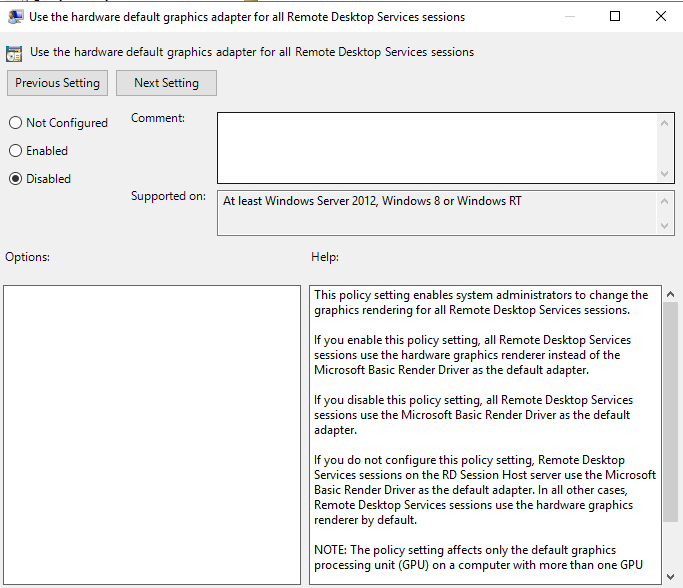Select the Not Configured radio button
Viewport: 683px width, 588px height.
click(x=15, y=123)
